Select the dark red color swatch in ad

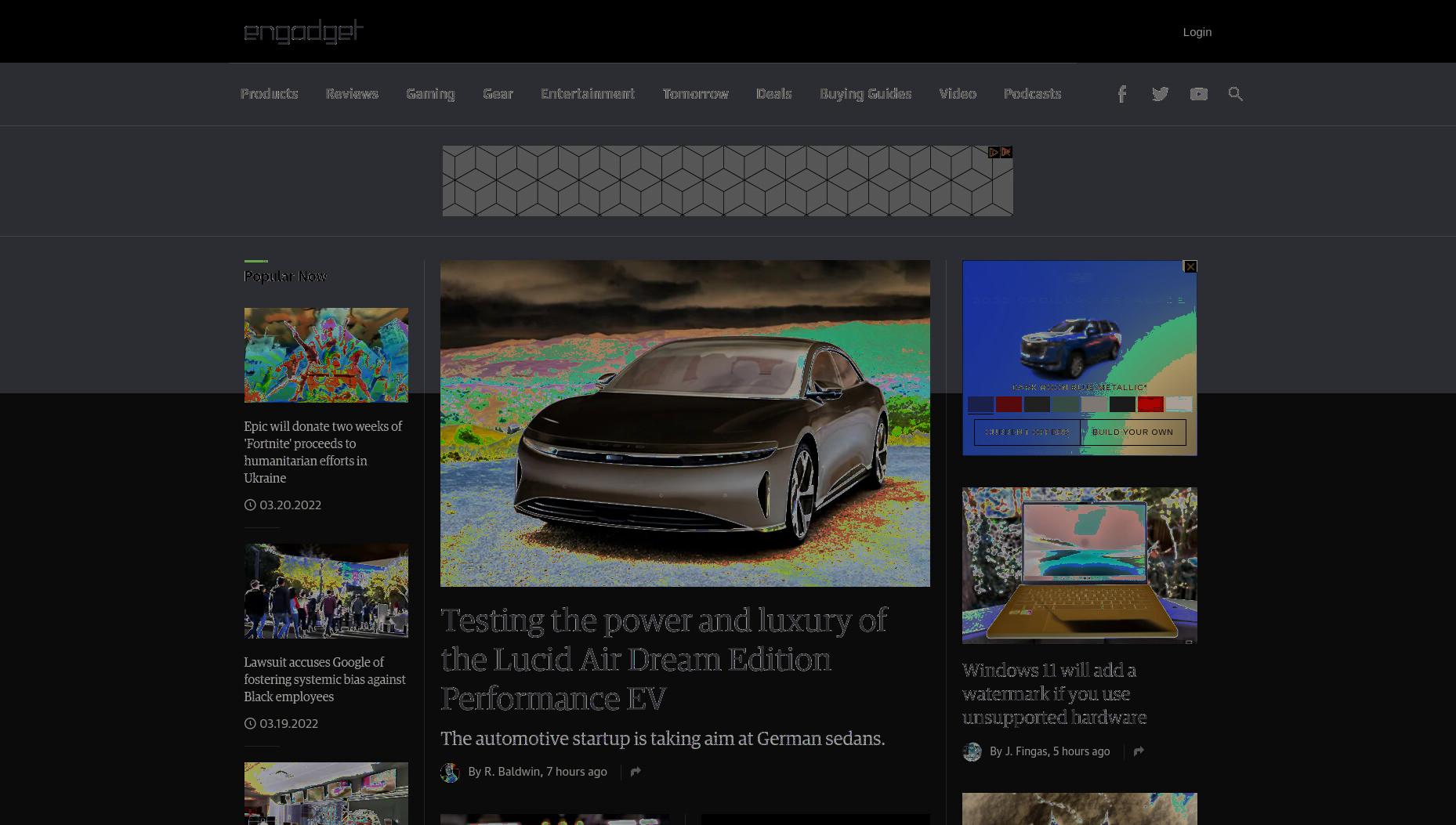coord(1009,404)
